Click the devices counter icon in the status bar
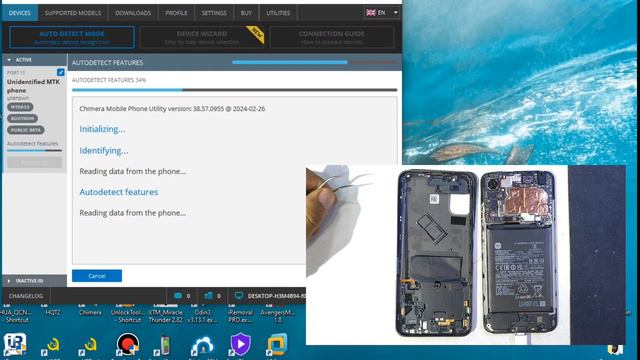The width and height of the screenshot is (640, 360). (208, 296)
